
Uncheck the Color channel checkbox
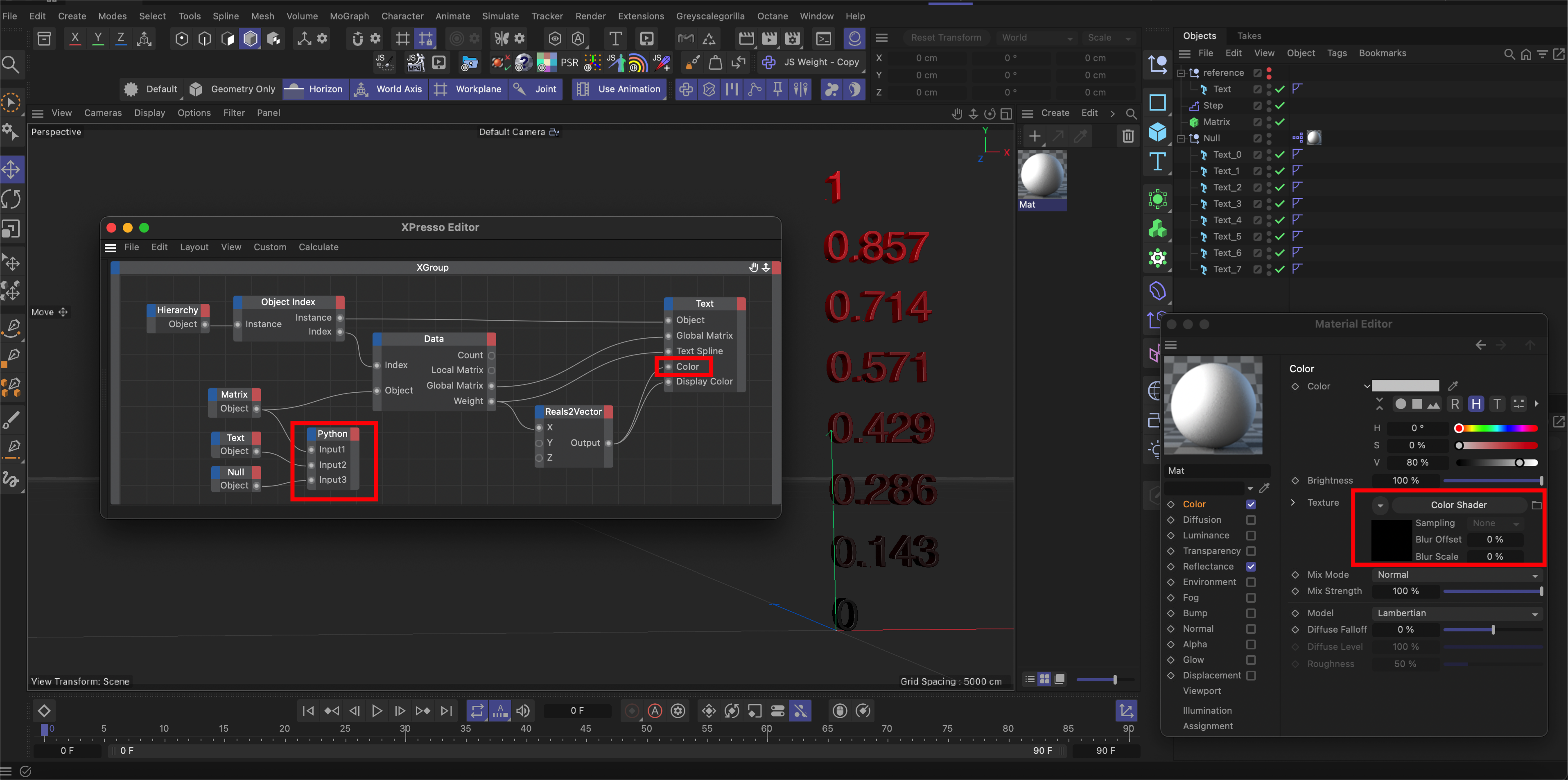coord(1251,504)
